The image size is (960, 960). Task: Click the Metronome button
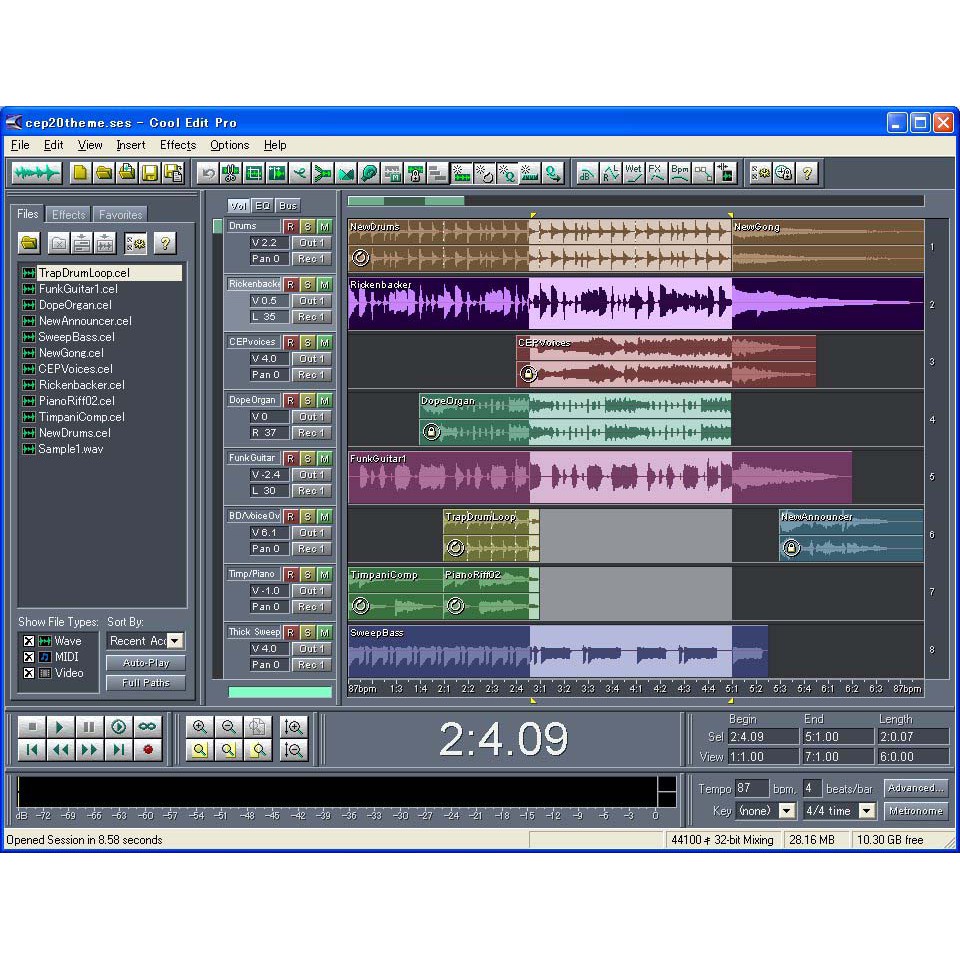pos(916,811)
